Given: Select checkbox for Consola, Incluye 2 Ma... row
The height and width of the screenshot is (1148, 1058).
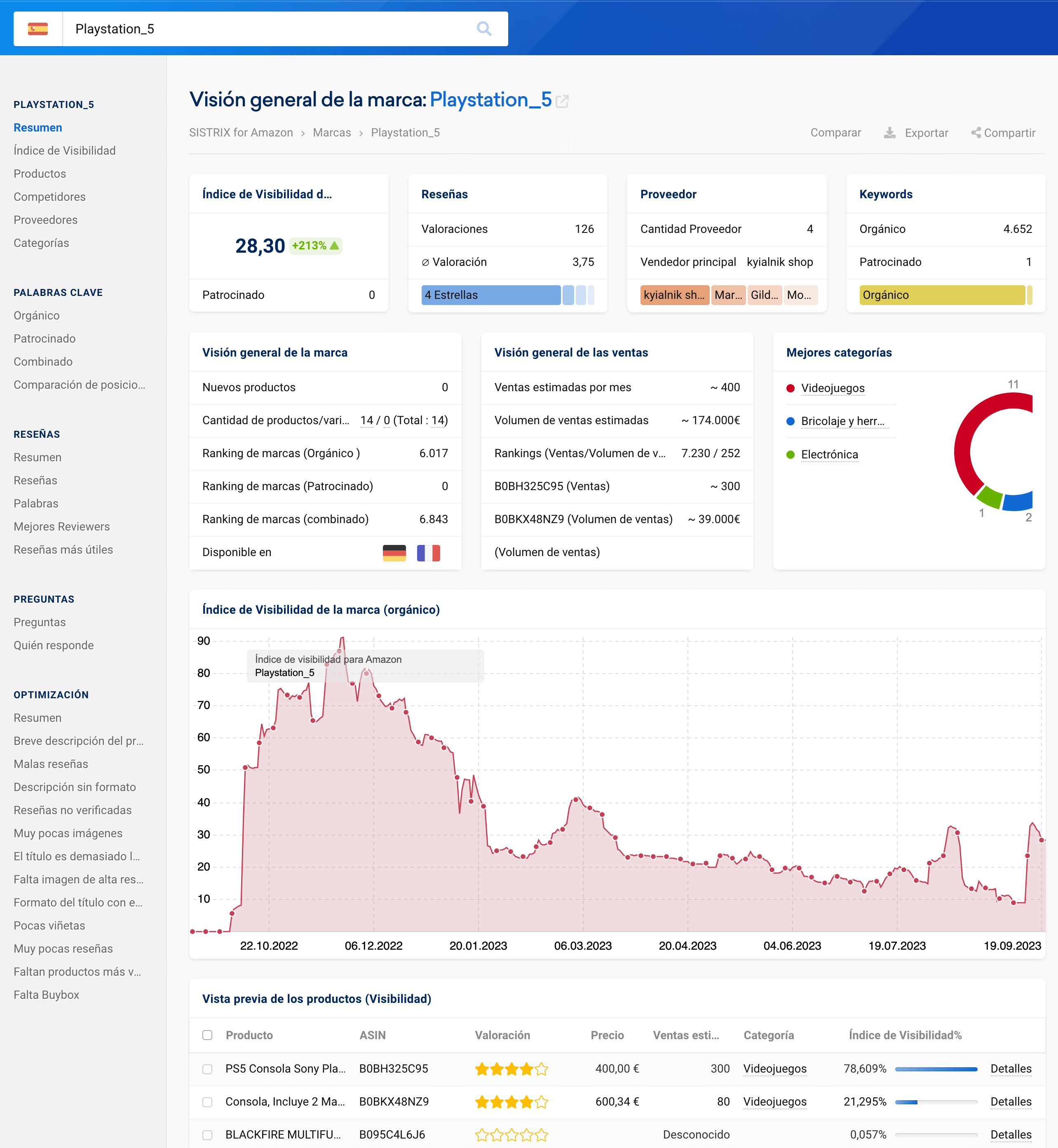Looking at the screenshot, I should (207, 1102).
